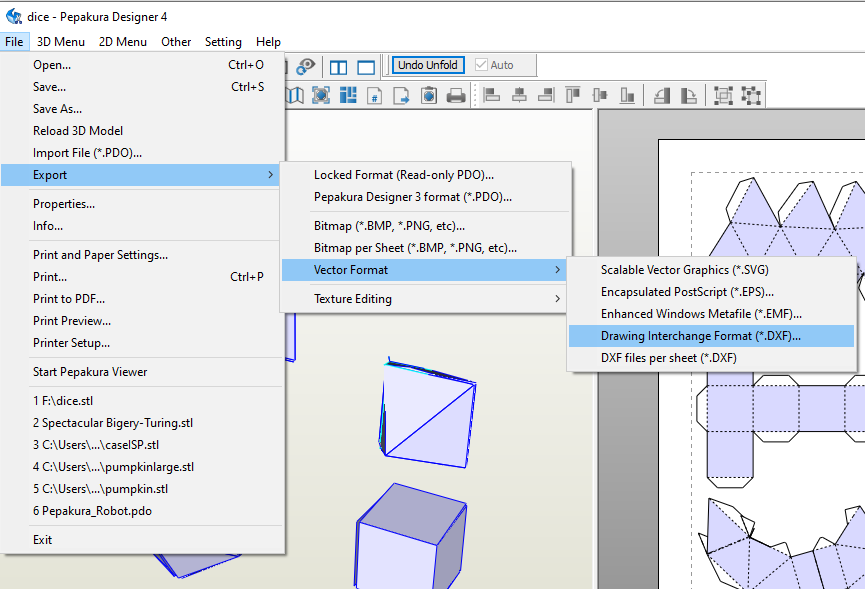Click the align horizontal center icon

pos(519,95)
